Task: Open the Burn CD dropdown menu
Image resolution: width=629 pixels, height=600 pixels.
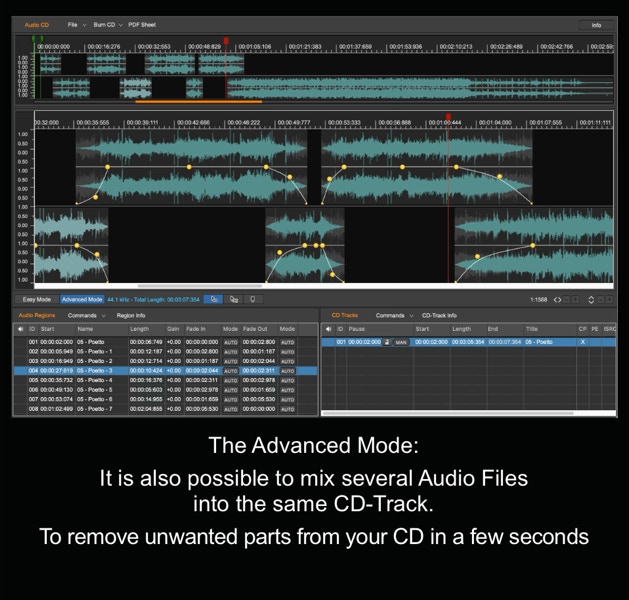Action: [105, 24]
